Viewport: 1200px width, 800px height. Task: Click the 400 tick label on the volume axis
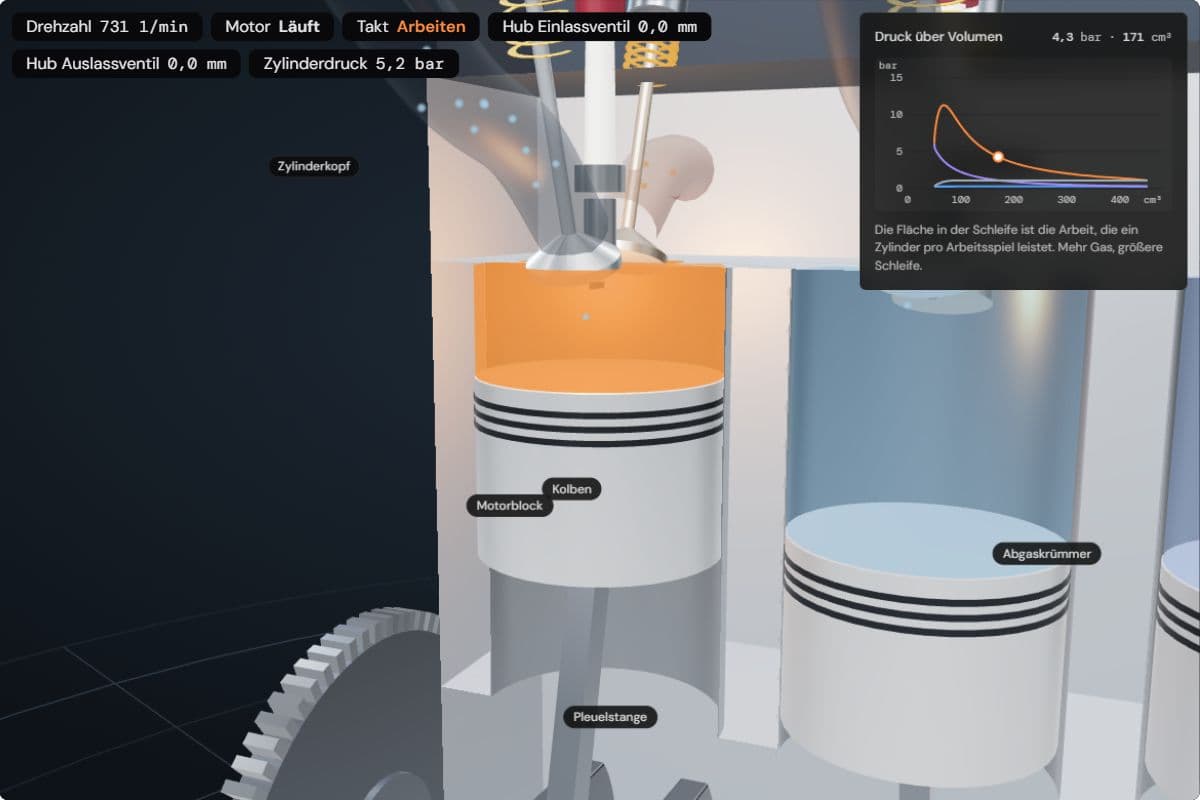click(x=1120, y=200)
